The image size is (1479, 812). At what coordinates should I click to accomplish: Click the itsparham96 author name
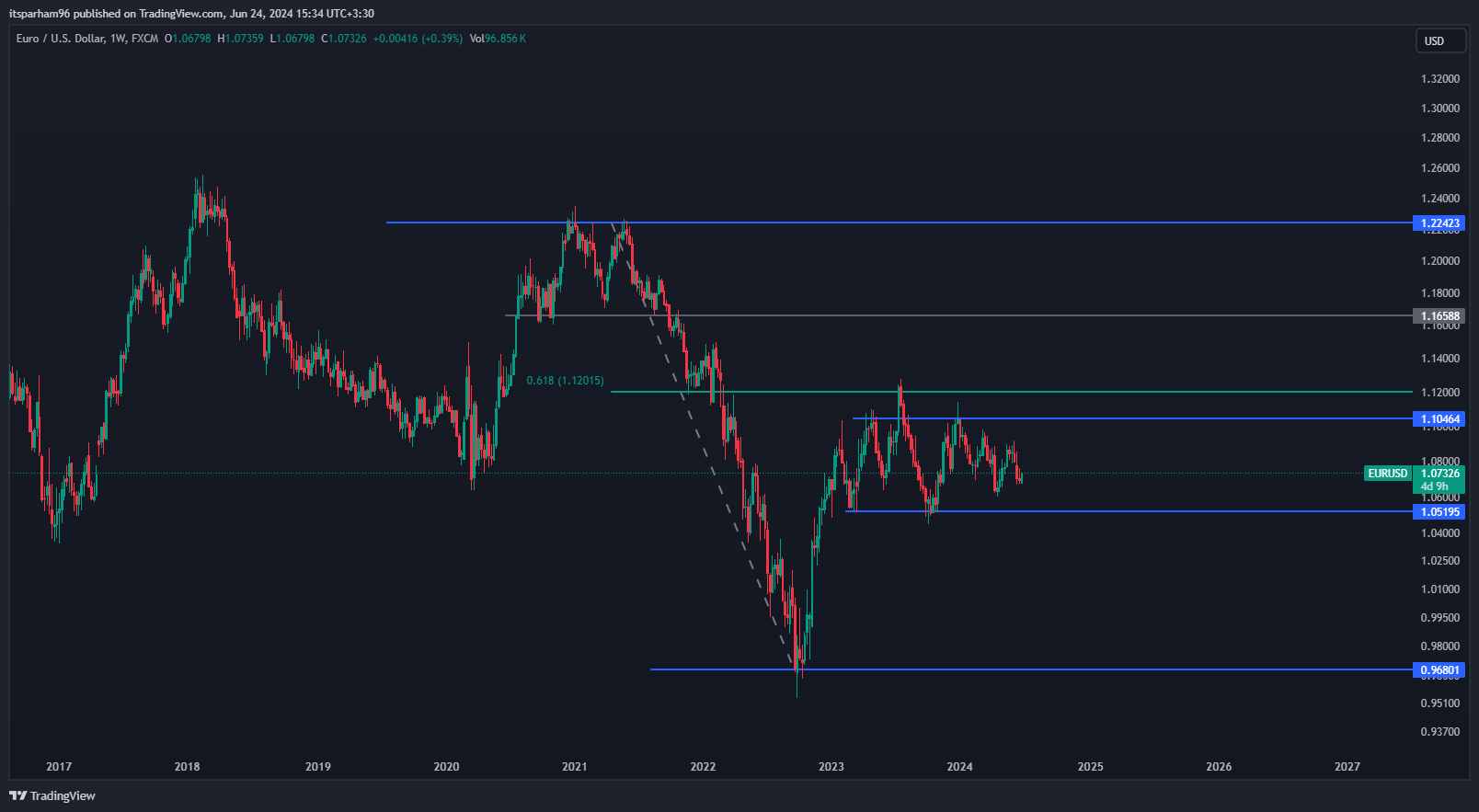[x=40, y=14]
